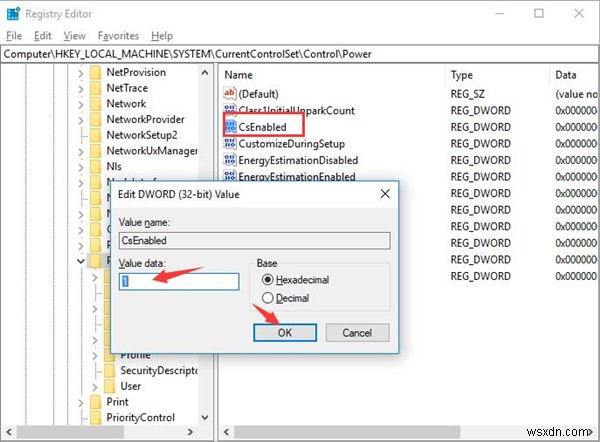Screen dimensions: 600x442
Task: Click the NetworkSetup2 folder icon
Action: tap(95, 135)
